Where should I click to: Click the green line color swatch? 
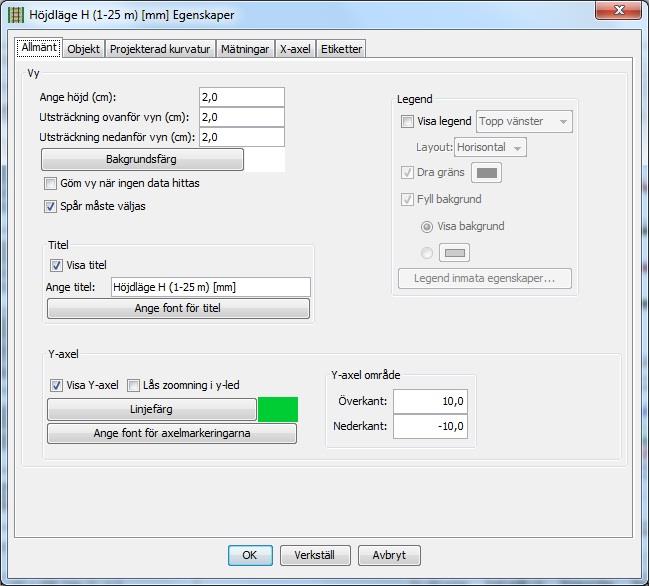[x=278, y=409]
